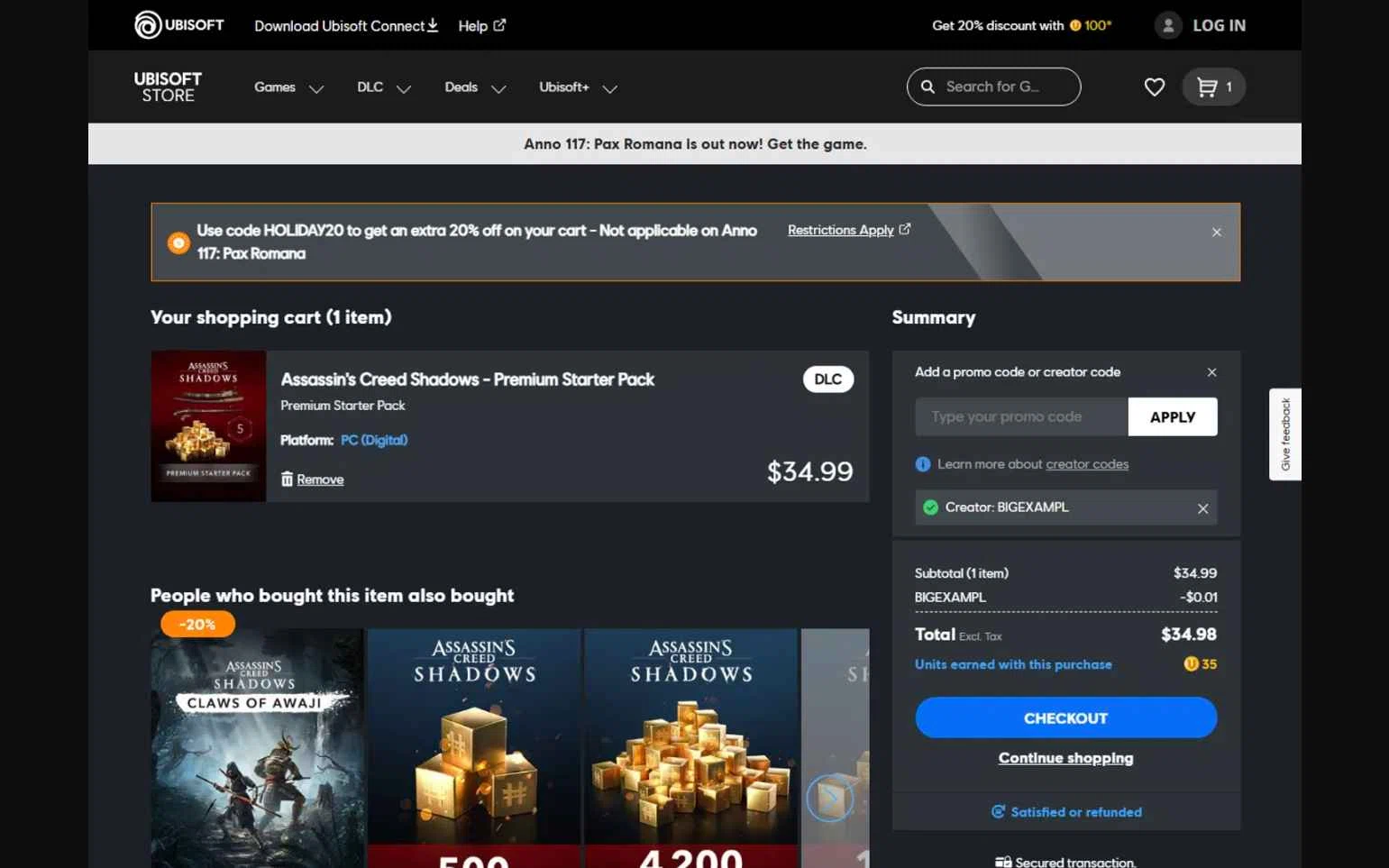1389x868 pixels.
Task: Click the external link icon beside Restrictions Apply
Action: pyautogui.click(x=905, y=229)
